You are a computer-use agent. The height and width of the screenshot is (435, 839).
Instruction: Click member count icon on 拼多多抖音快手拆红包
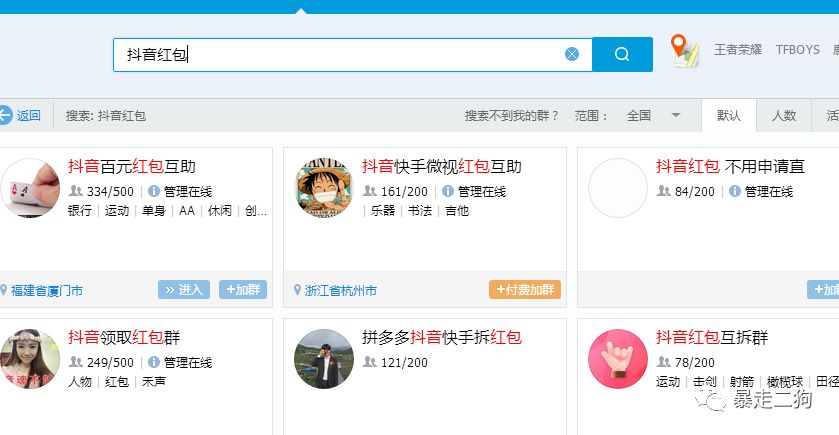click(x=370, y=362)
